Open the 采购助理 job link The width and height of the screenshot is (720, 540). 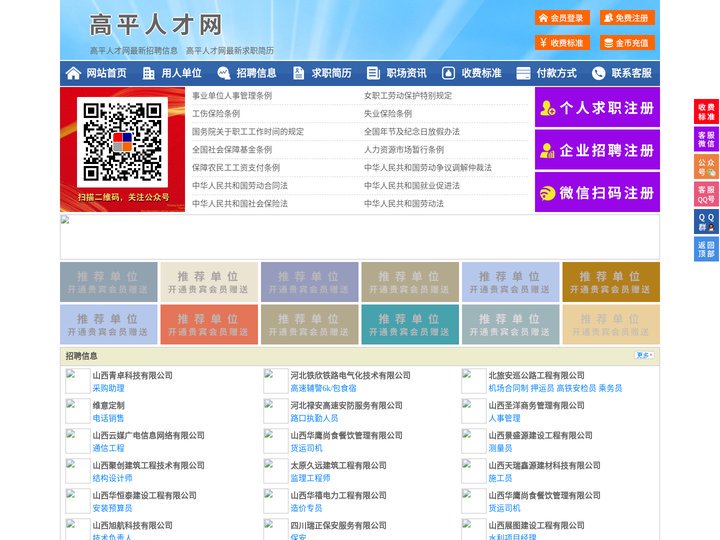108,388
